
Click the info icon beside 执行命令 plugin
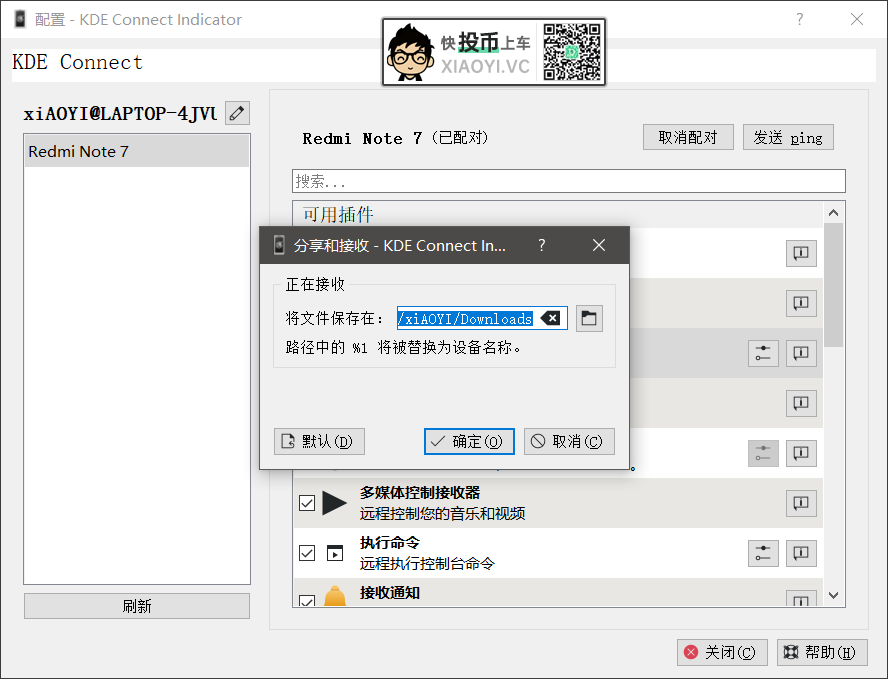point(800,553)
